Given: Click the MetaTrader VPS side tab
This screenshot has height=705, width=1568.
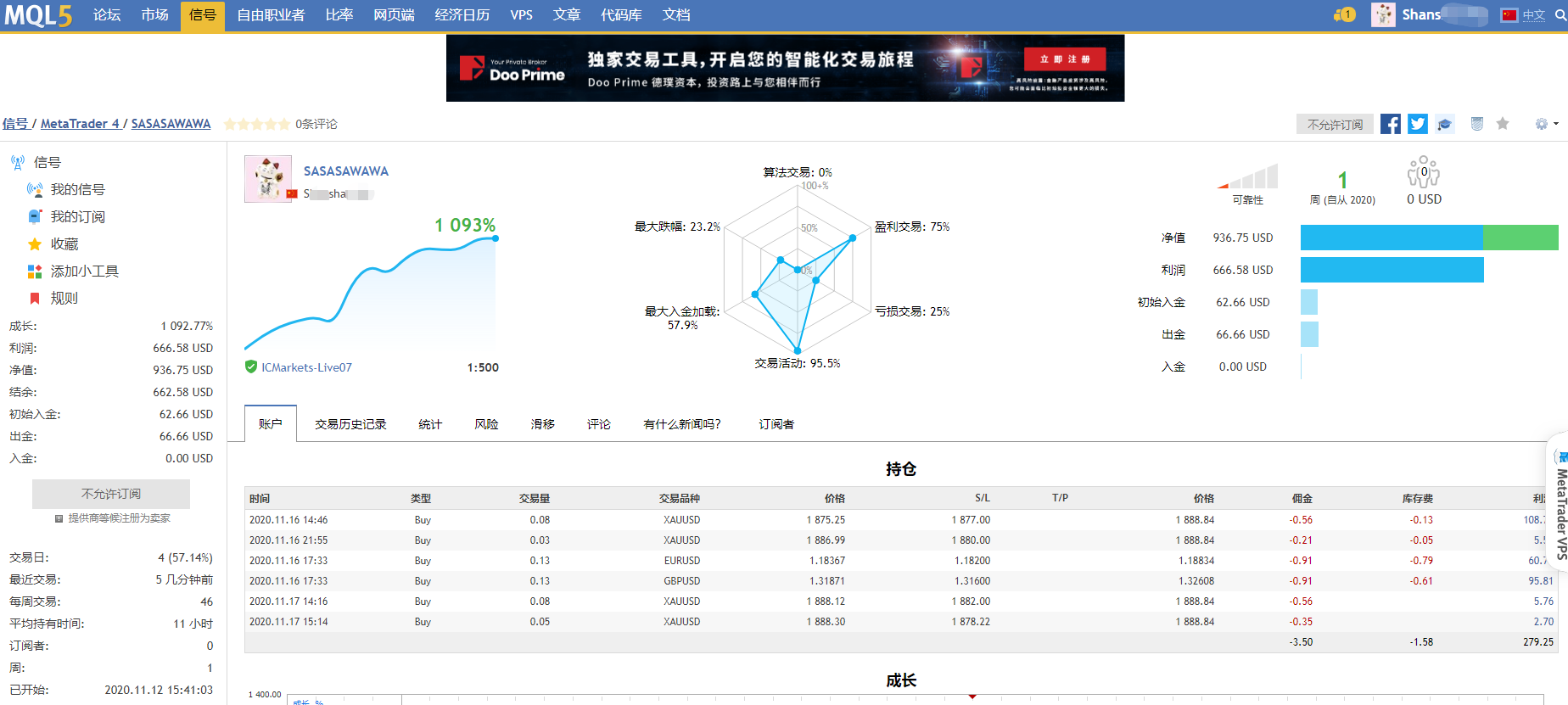Looking at the screenshot, I should pos(1560,501).
